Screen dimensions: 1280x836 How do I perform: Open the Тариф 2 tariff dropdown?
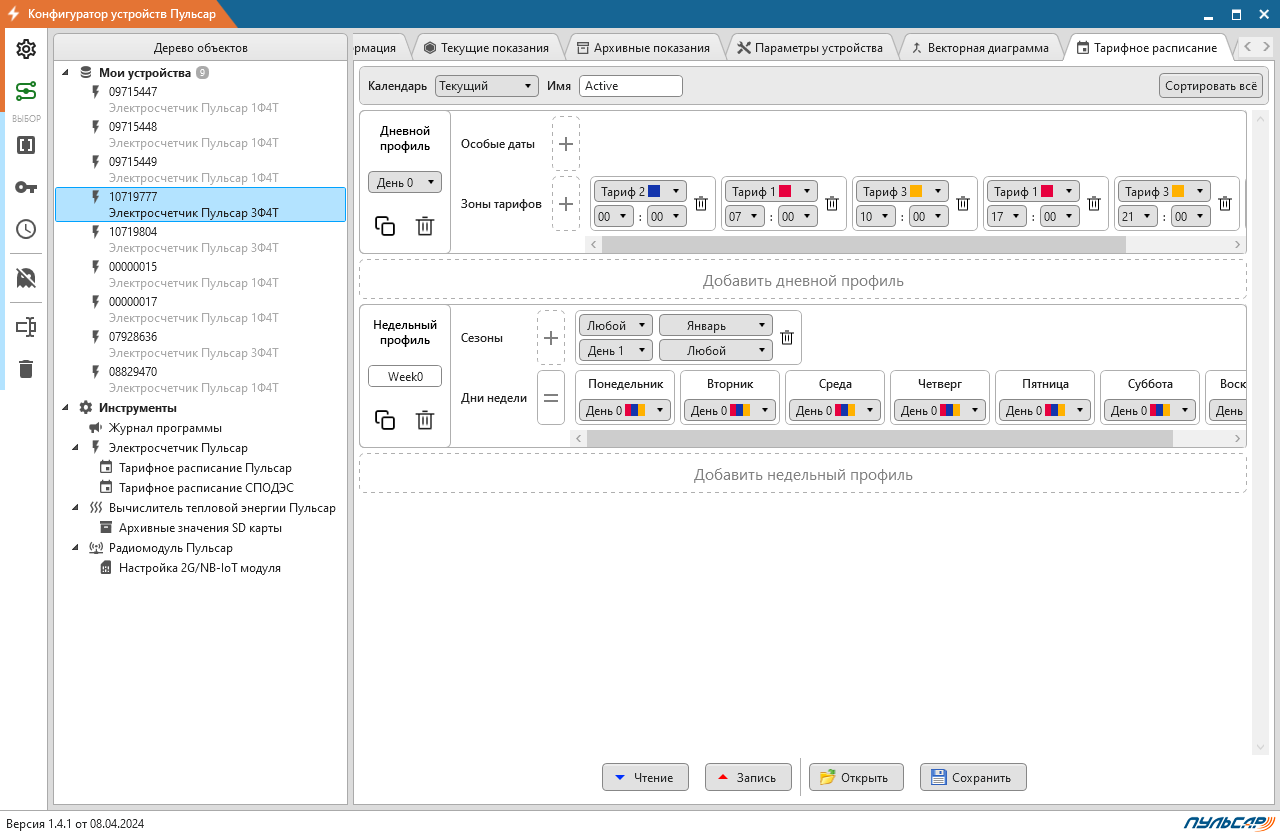coord(640,191)
